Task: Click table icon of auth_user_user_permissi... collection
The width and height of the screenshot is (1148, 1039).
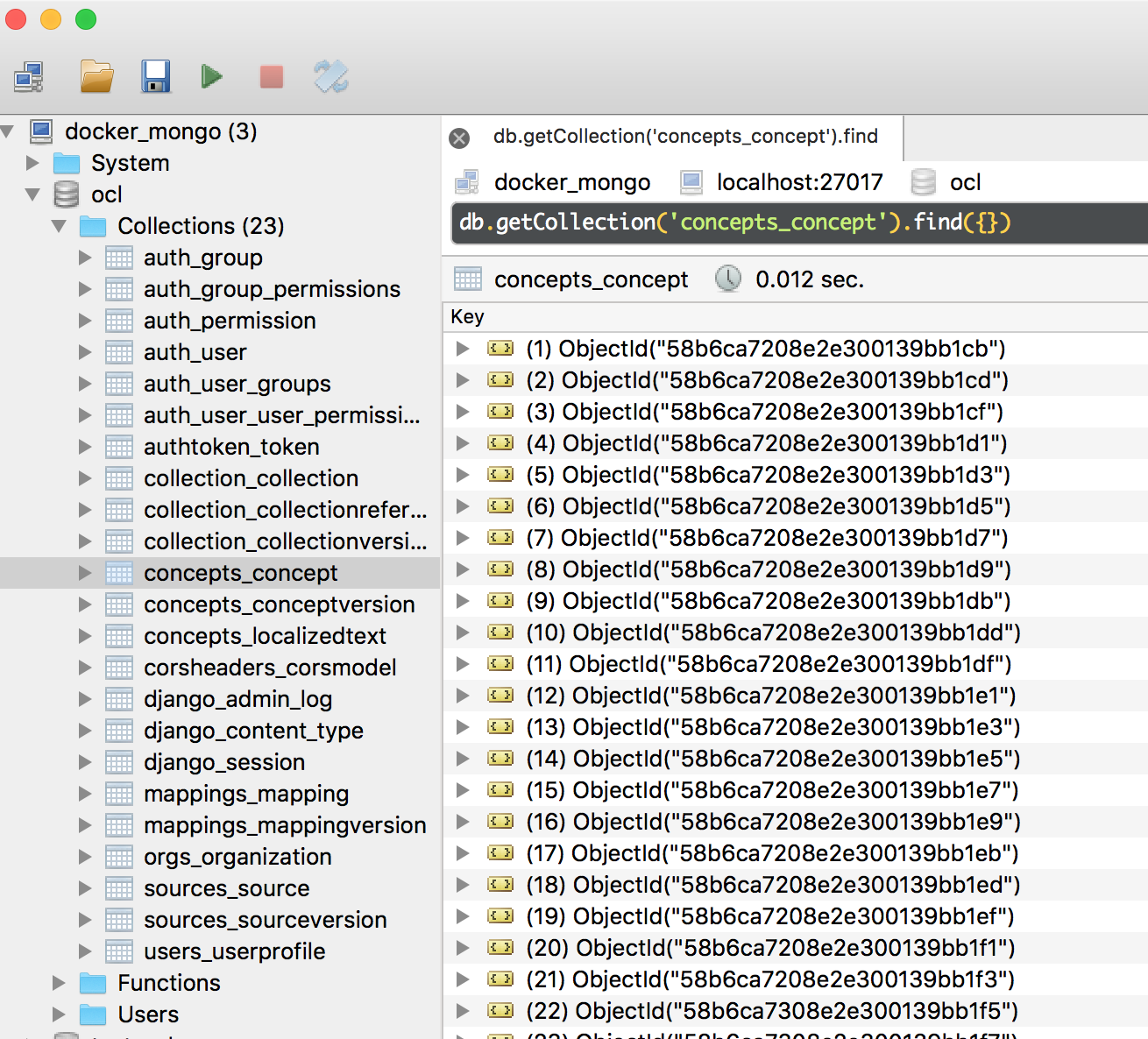Action: point(119,415)
